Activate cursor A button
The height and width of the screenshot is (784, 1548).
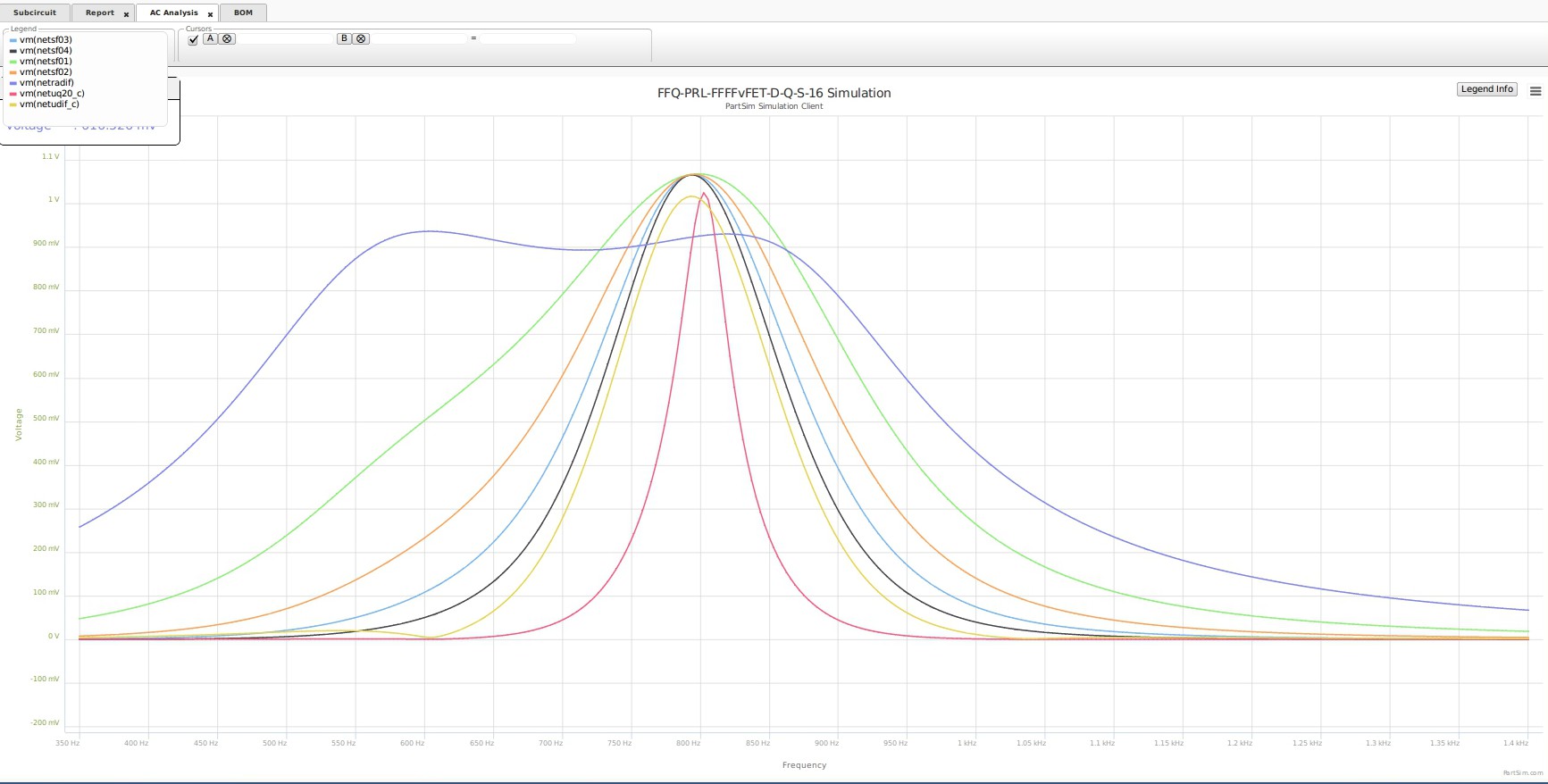[210, 38]
